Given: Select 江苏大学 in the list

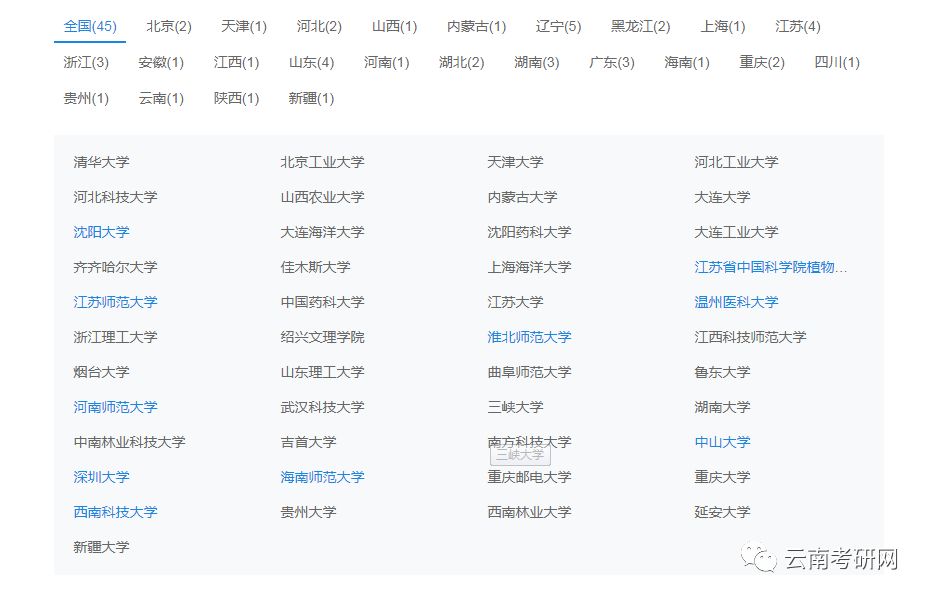Looking at the screenshot, I should pyautogui.click(x=515, y=302).
